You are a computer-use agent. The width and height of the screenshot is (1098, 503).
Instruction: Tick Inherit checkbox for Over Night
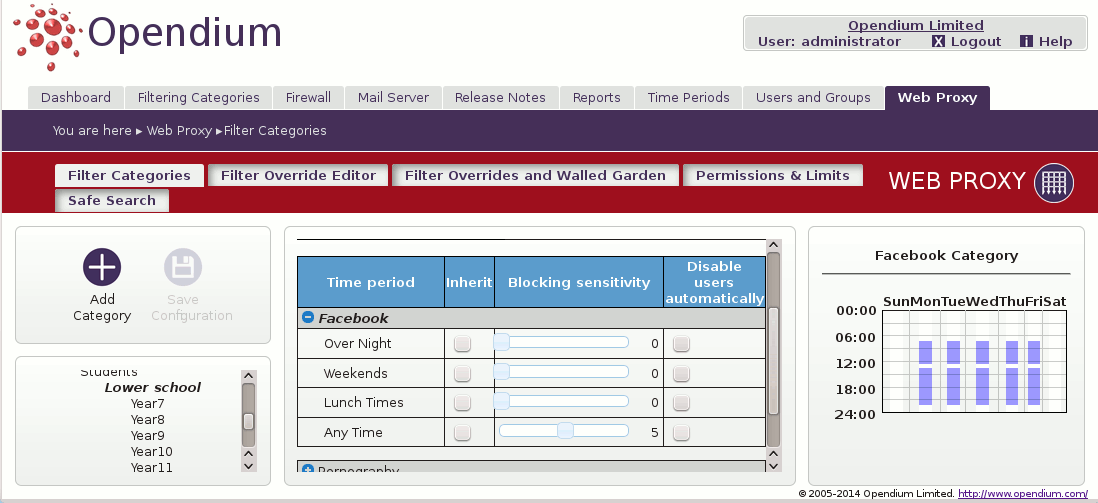coord(462,343)
